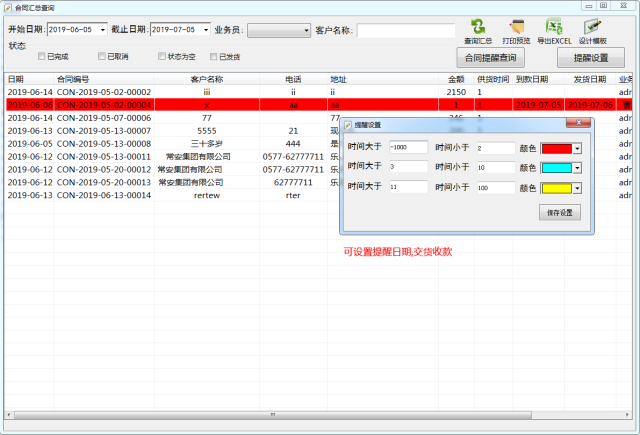The height and width of the screenshot is (435, 640).
Task: Click the 导出EXCEL export icon
Action: pyautogui.click(x=553, y=30)
